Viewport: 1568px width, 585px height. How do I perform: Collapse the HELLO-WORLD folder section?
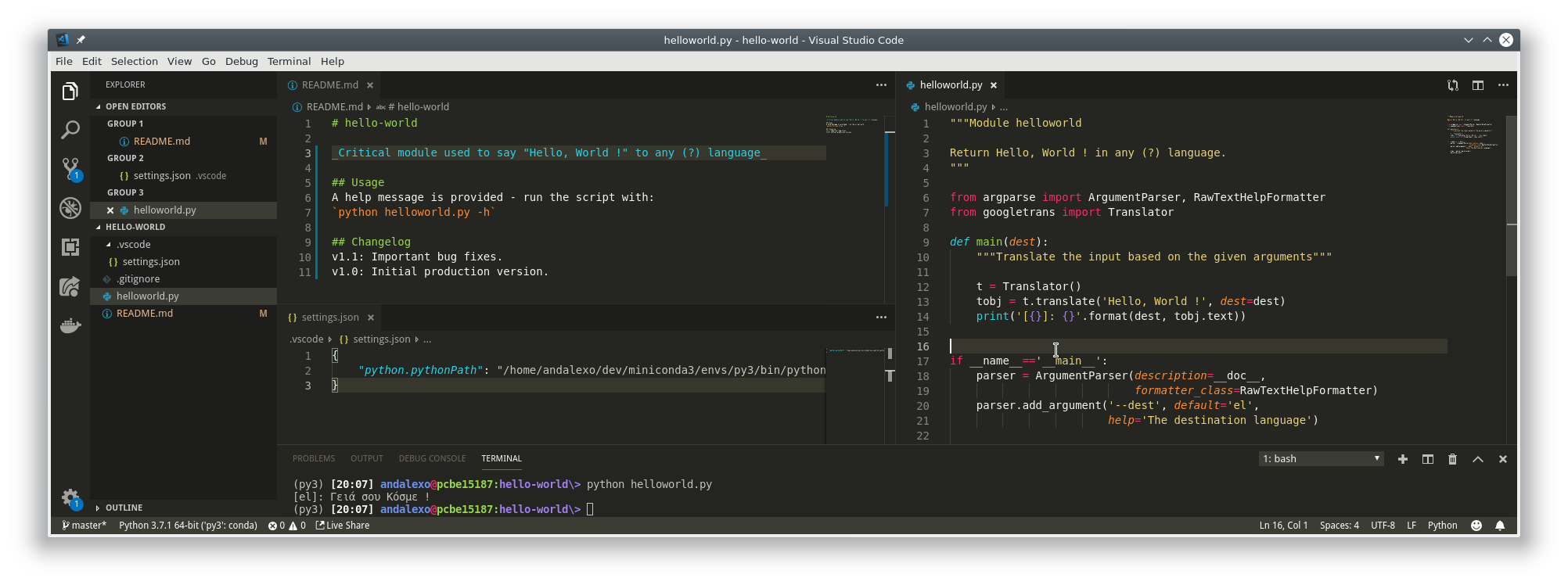(99, 228)
